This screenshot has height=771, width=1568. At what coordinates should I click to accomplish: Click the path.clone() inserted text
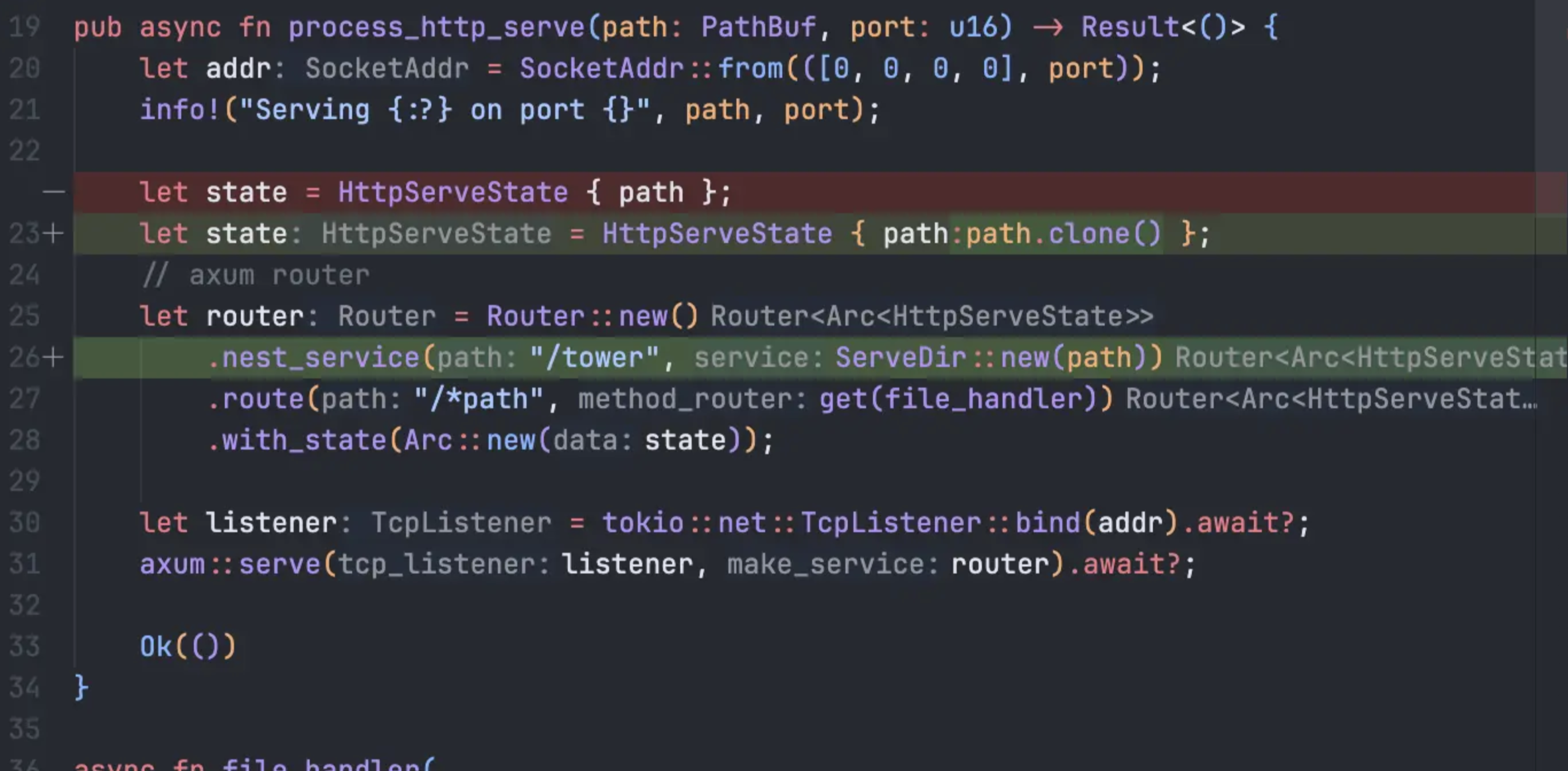[x=1063, y=234]
